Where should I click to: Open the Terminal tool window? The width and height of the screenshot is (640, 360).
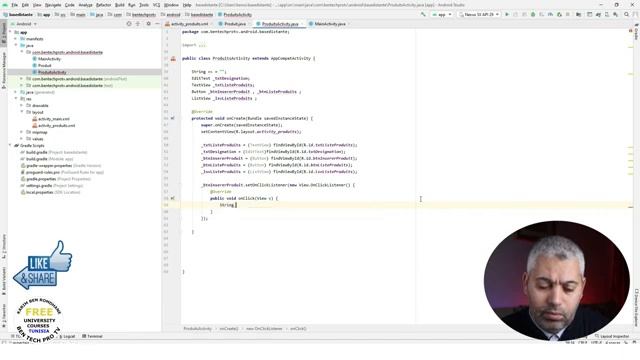pyautogui.click(x=92, y=336)
